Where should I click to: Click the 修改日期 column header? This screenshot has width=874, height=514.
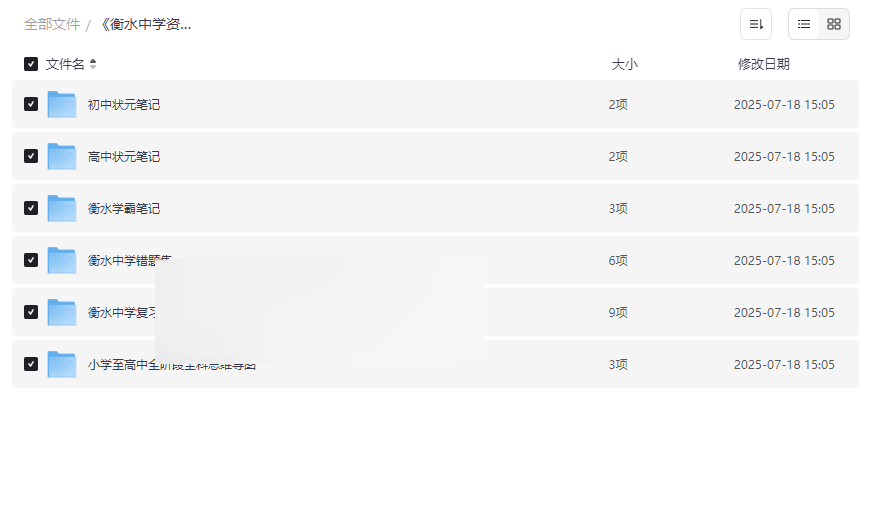coord(763,64)
